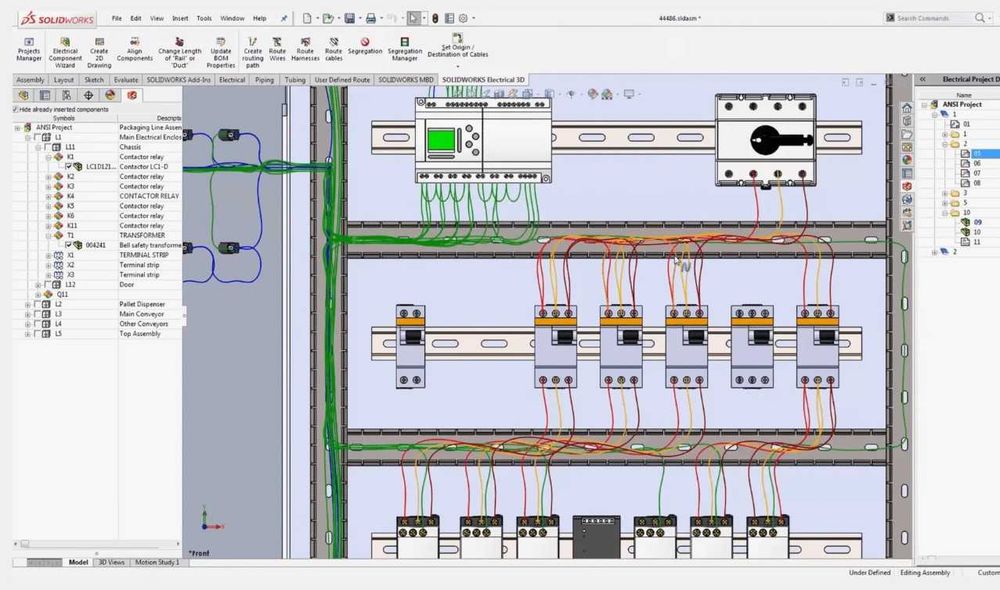Expand folder 3 in Electrical Project tree
The height and width of the screenshot is (590, 1000).
945,193
